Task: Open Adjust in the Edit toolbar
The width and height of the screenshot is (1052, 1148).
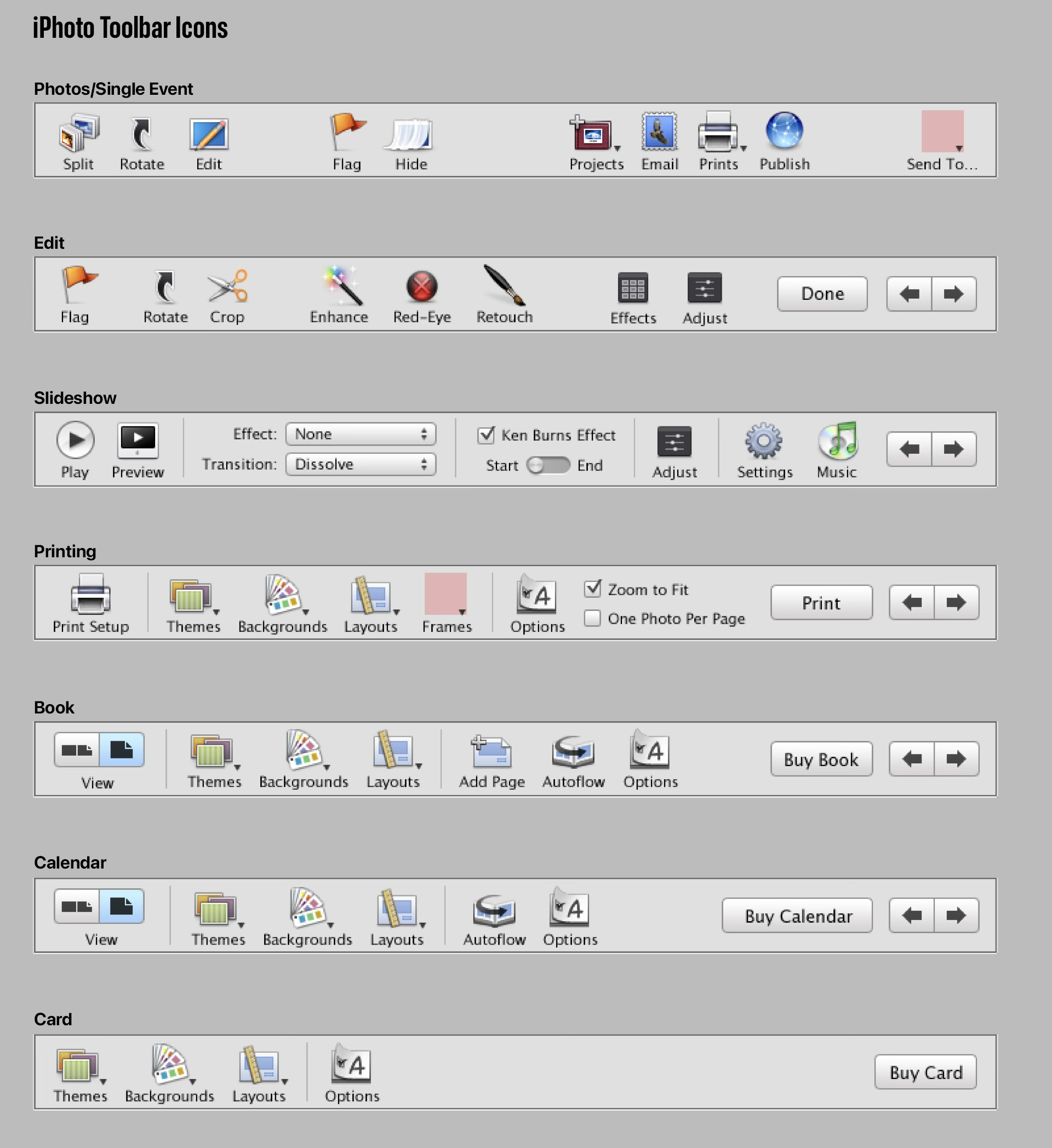Action: pos(705,288)
